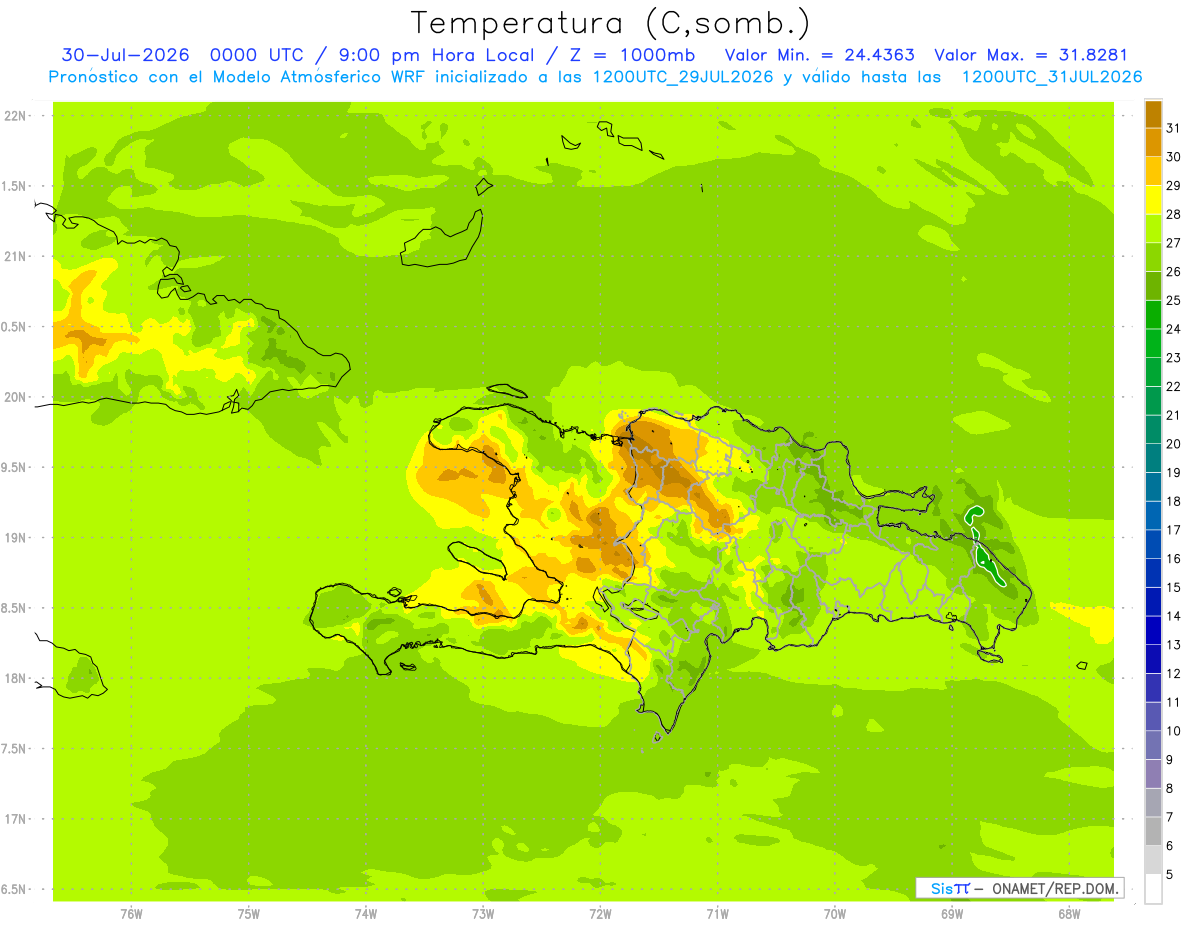The height and width of the screenshot is (927, 1200).
Task: Click the '68W' longitude label
Action: pos(1069,914)
